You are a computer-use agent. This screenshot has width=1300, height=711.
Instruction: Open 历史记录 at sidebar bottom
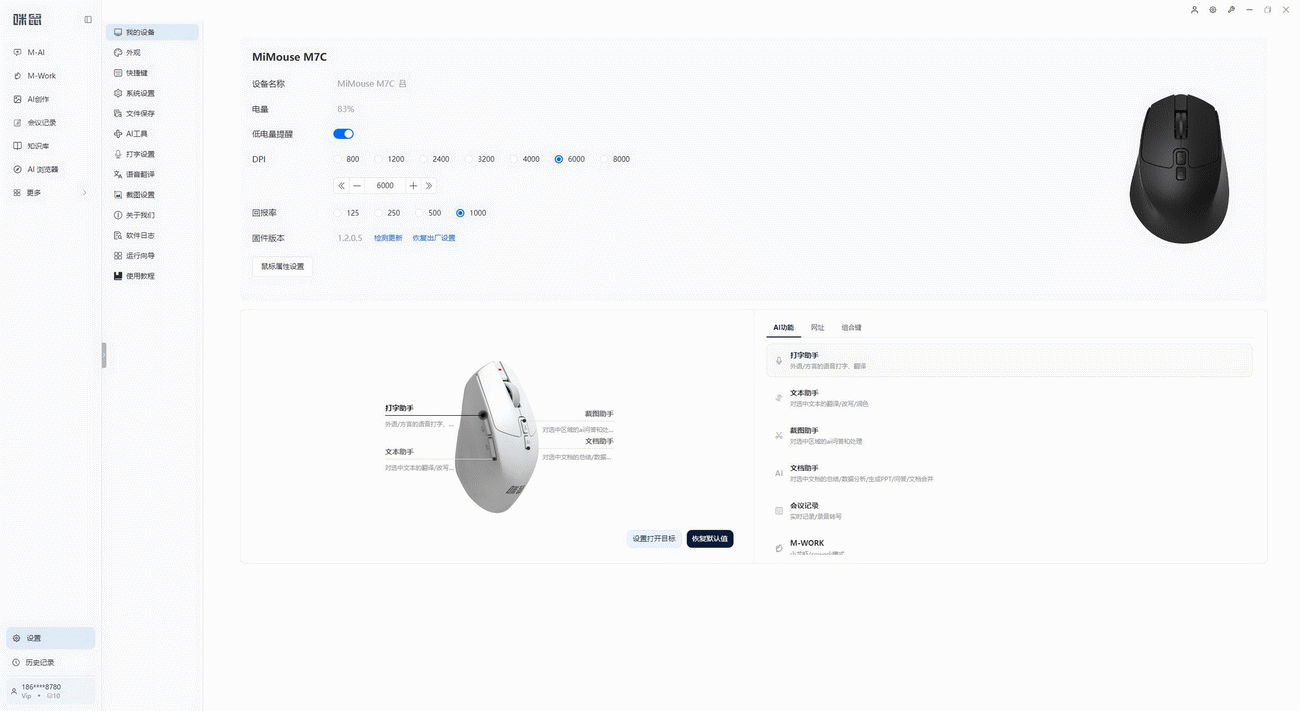(x=50, y=662)
